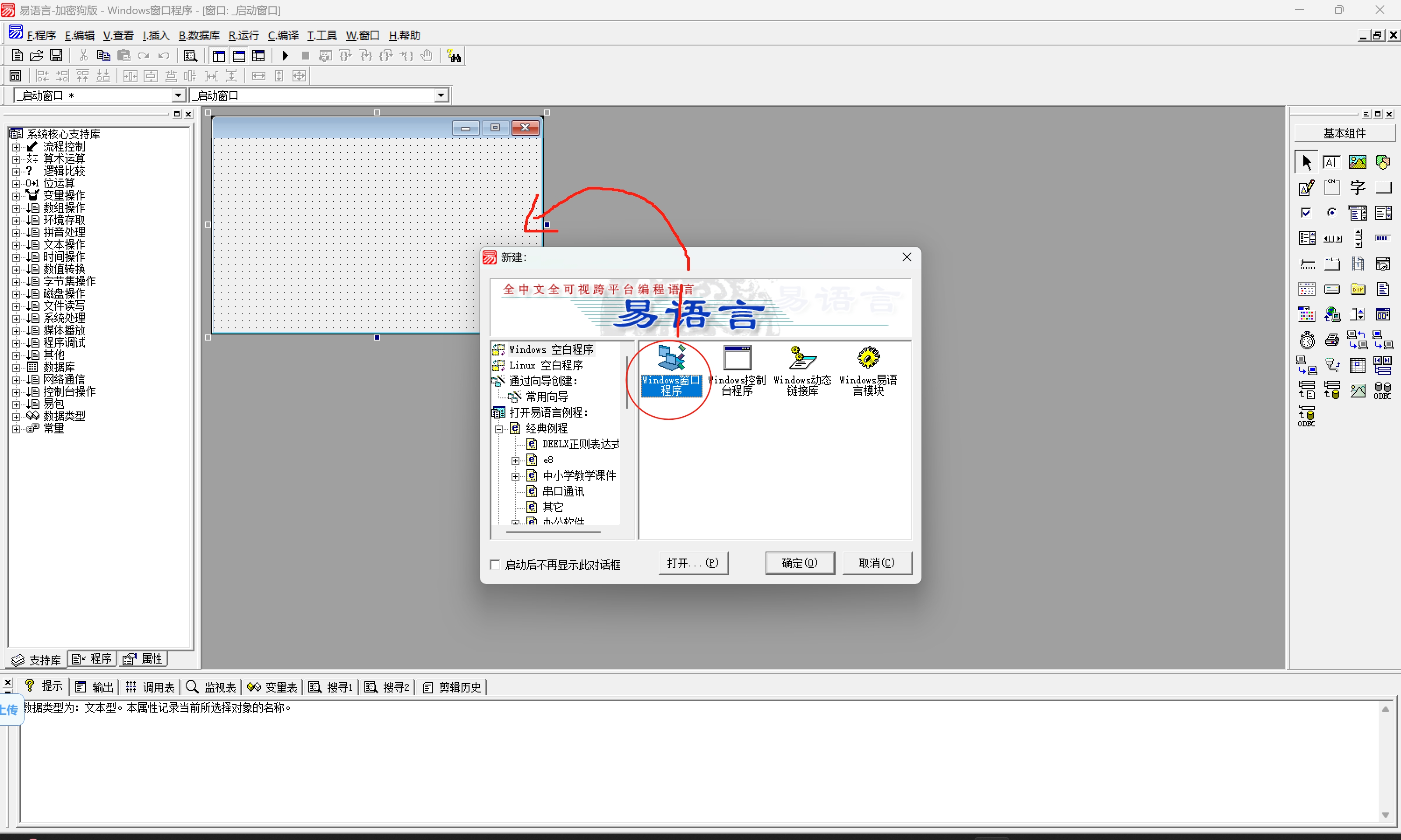Click output panel scroll down arrow

click(1386, 815)
